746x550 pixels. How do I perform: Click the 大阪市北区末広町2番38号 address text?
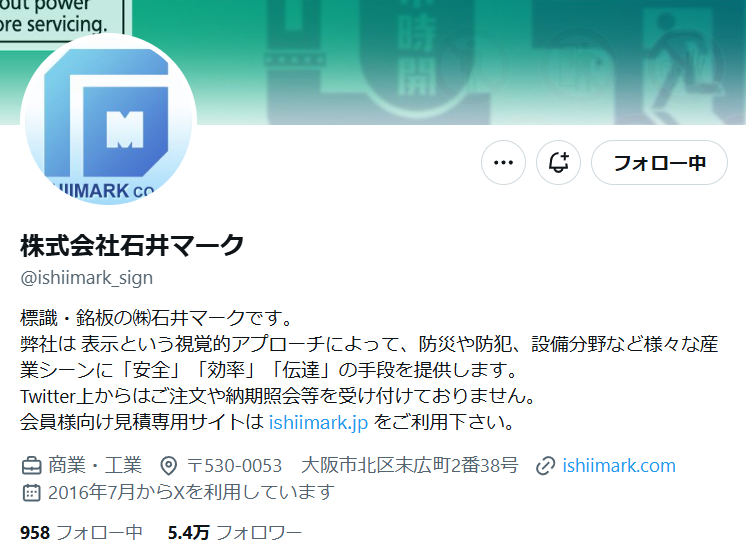[x=410, y=465]
